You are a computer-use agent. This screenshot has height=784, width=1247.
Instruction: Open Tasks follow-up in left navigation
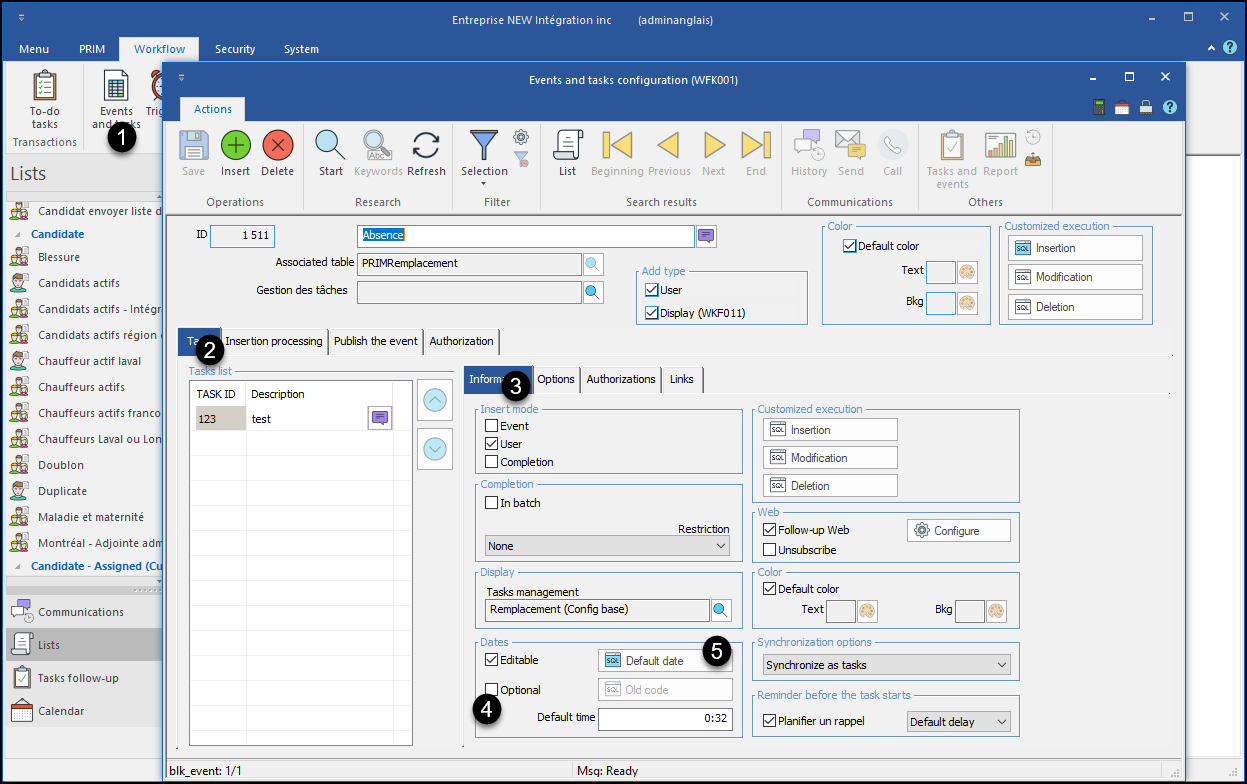click(78, 678)
